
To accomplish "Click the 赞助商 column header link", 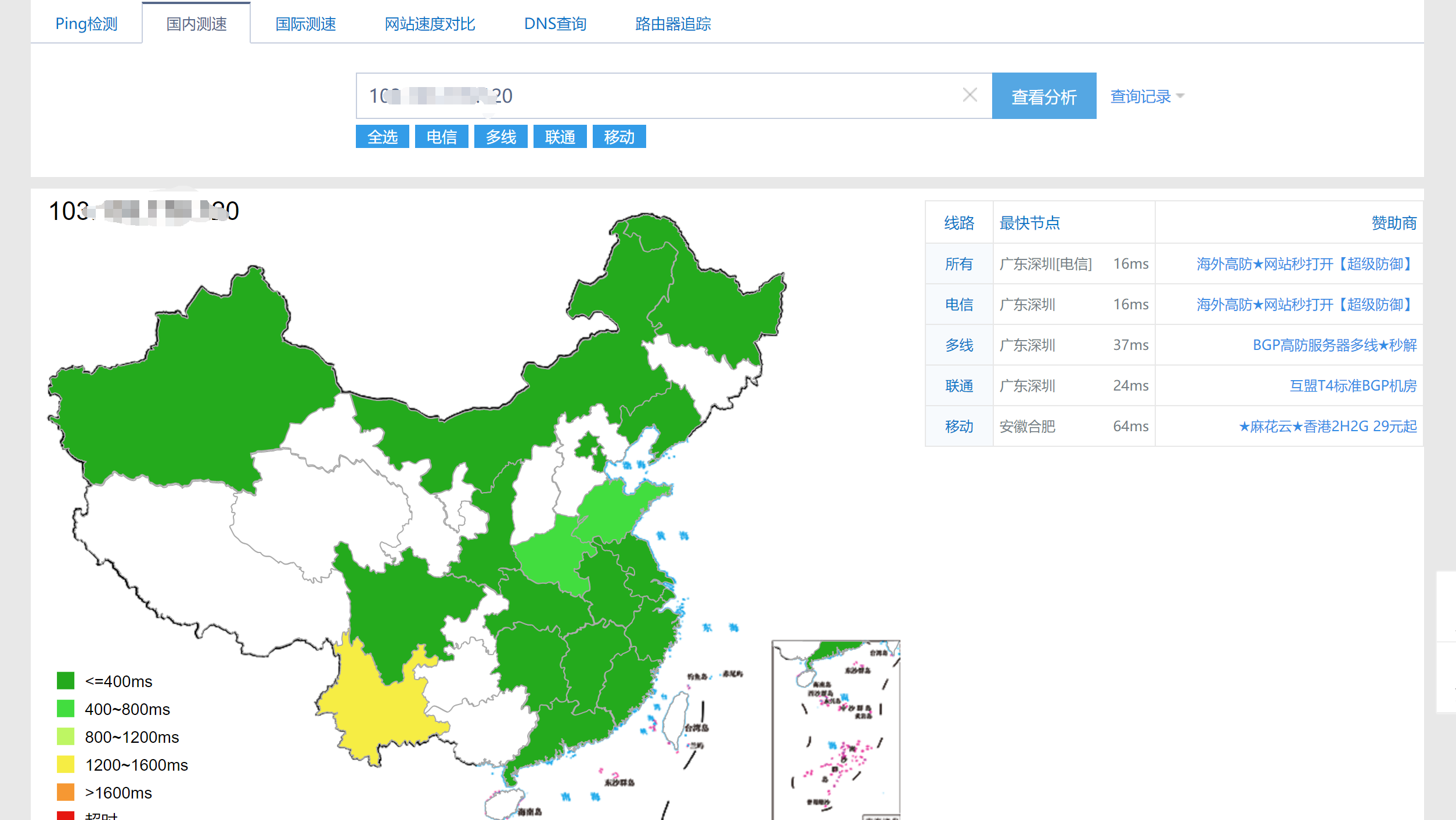I will click(1395, 223).
